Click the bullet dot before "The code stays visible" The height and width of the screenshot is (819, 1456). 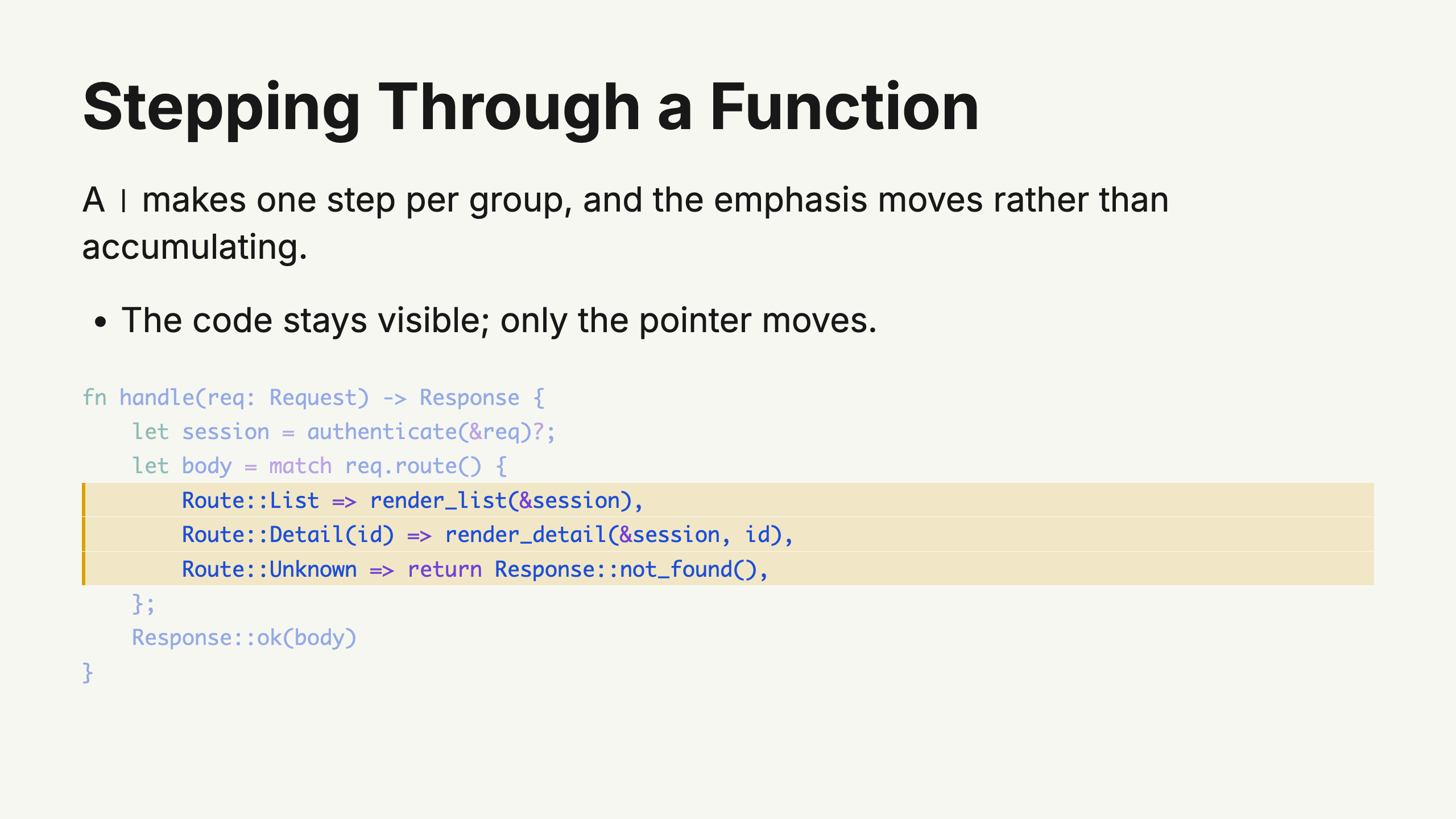pyautogui.click(x=101, y=322)
